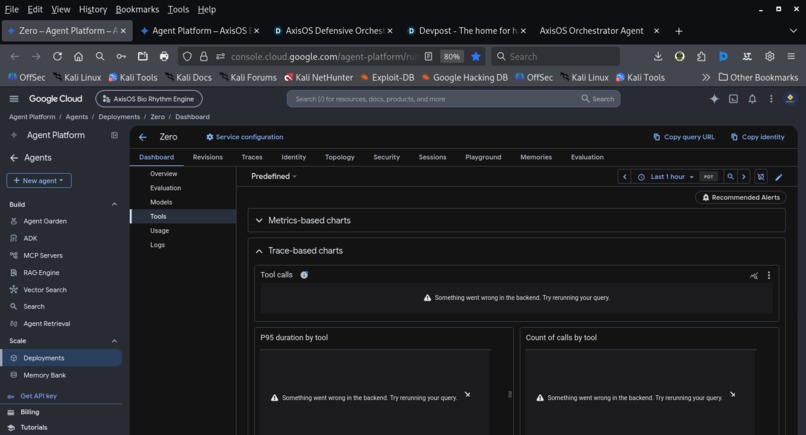Open Firefox History menu
The width and height of the screenshot is (806, 435).
click(x=93, y=9)
